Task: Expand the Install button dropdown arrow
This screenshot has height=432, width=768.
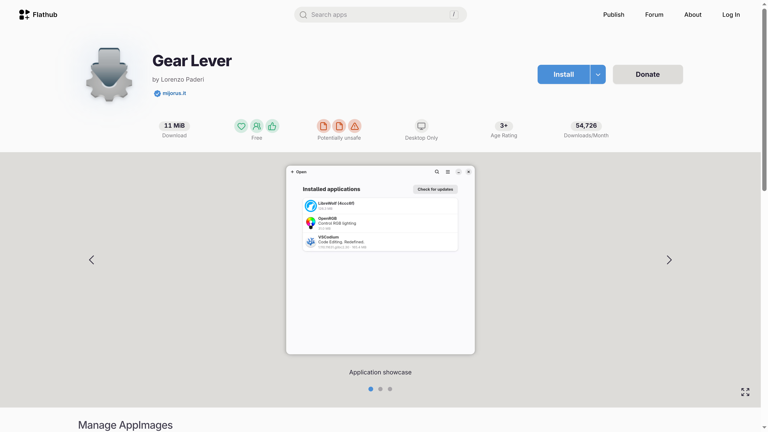Action: [598, 74]
